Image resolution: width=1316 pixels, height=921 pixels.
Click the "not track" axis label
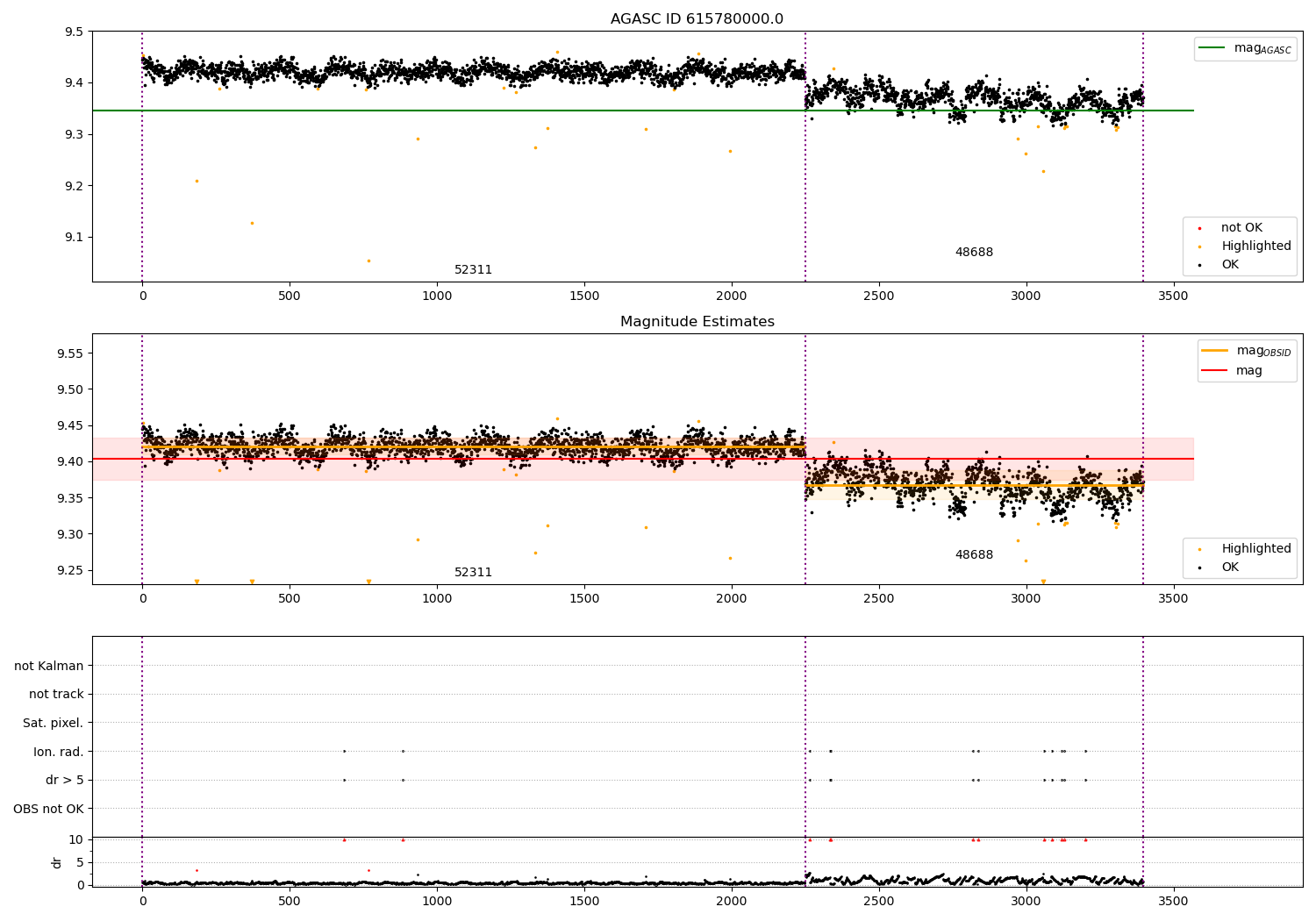coord(56,695)
